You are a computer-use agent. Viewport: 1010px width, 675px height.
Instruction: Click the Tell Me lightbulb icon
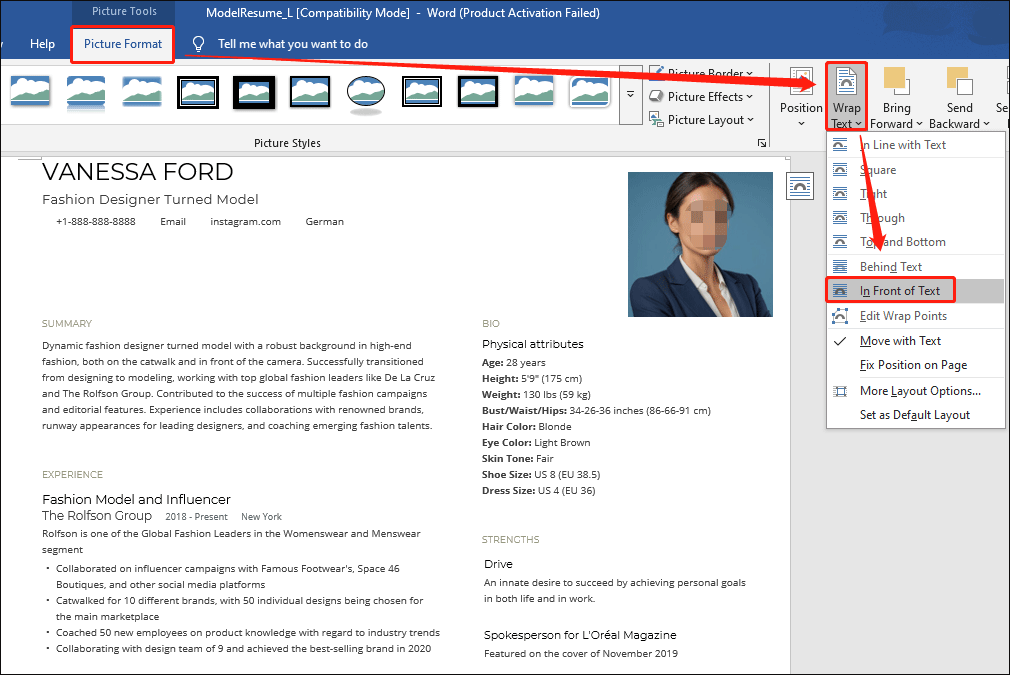(197, 43)
